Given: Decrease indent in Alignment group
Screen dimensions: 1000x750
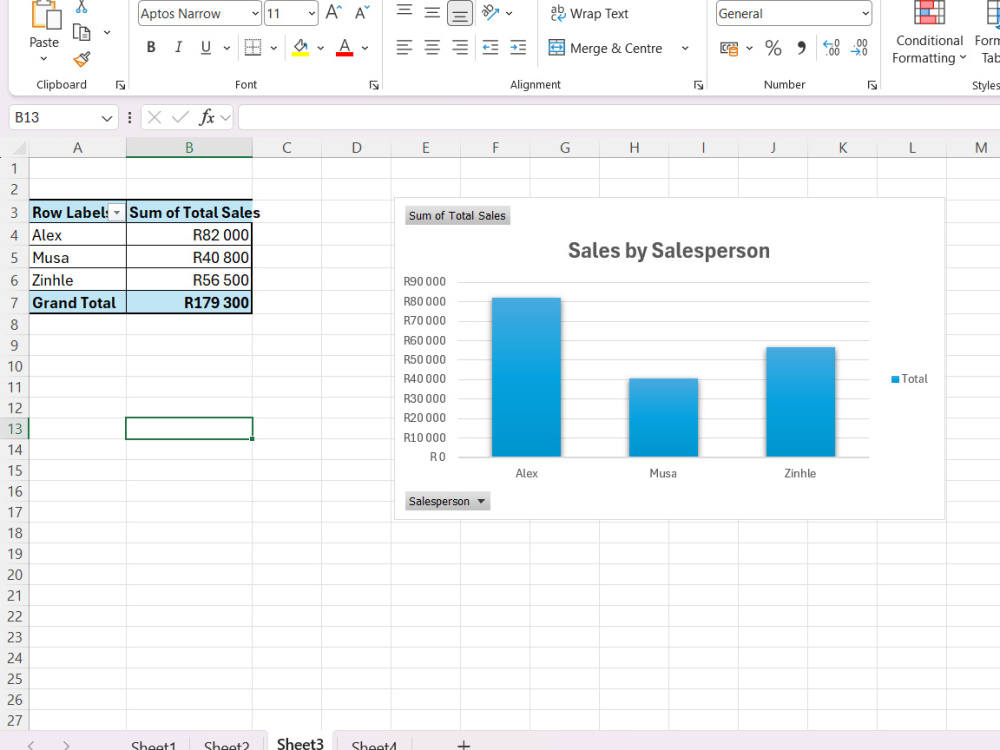Looking at the screenshot, I should tap(490, 47).
